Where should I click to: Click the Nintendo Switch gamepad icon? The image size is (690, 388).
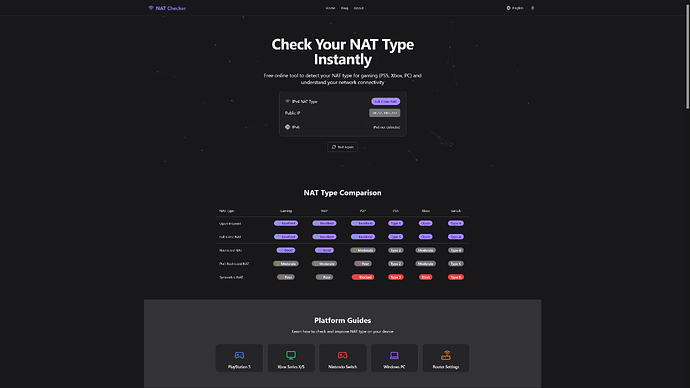point(342,355)
